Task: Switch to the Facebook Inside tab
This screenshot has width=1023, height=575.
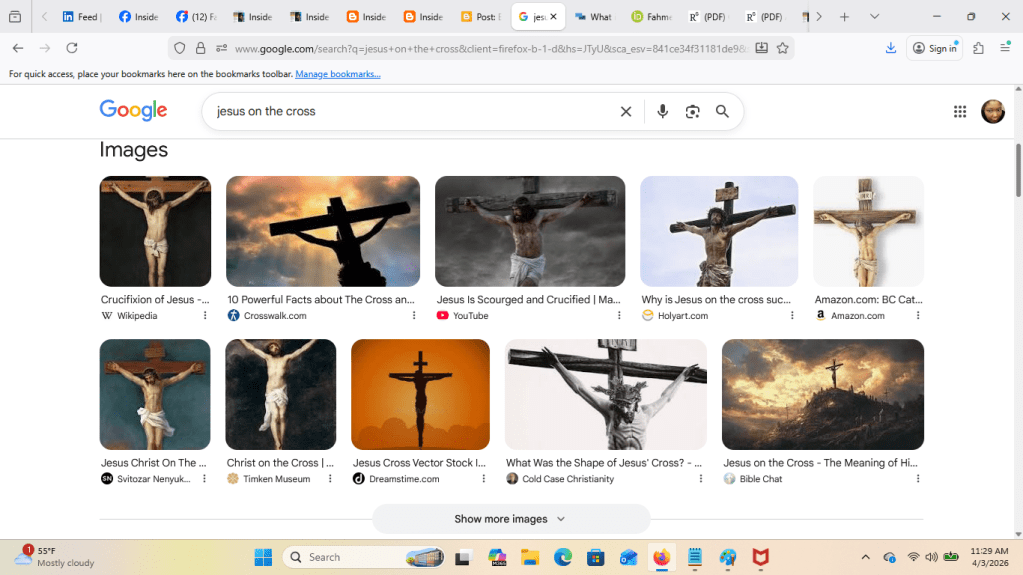Action: 138,16
